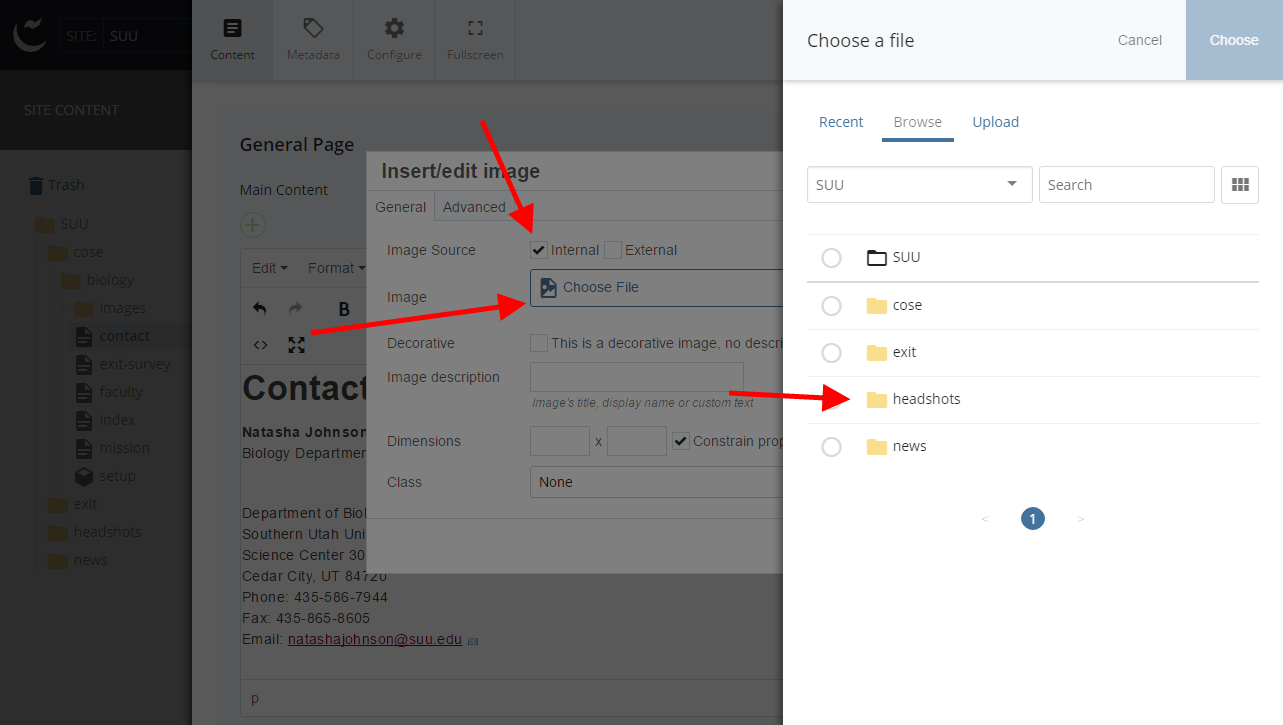
Task: Switch to the Upload tab
Action: (x=995, y=122)
